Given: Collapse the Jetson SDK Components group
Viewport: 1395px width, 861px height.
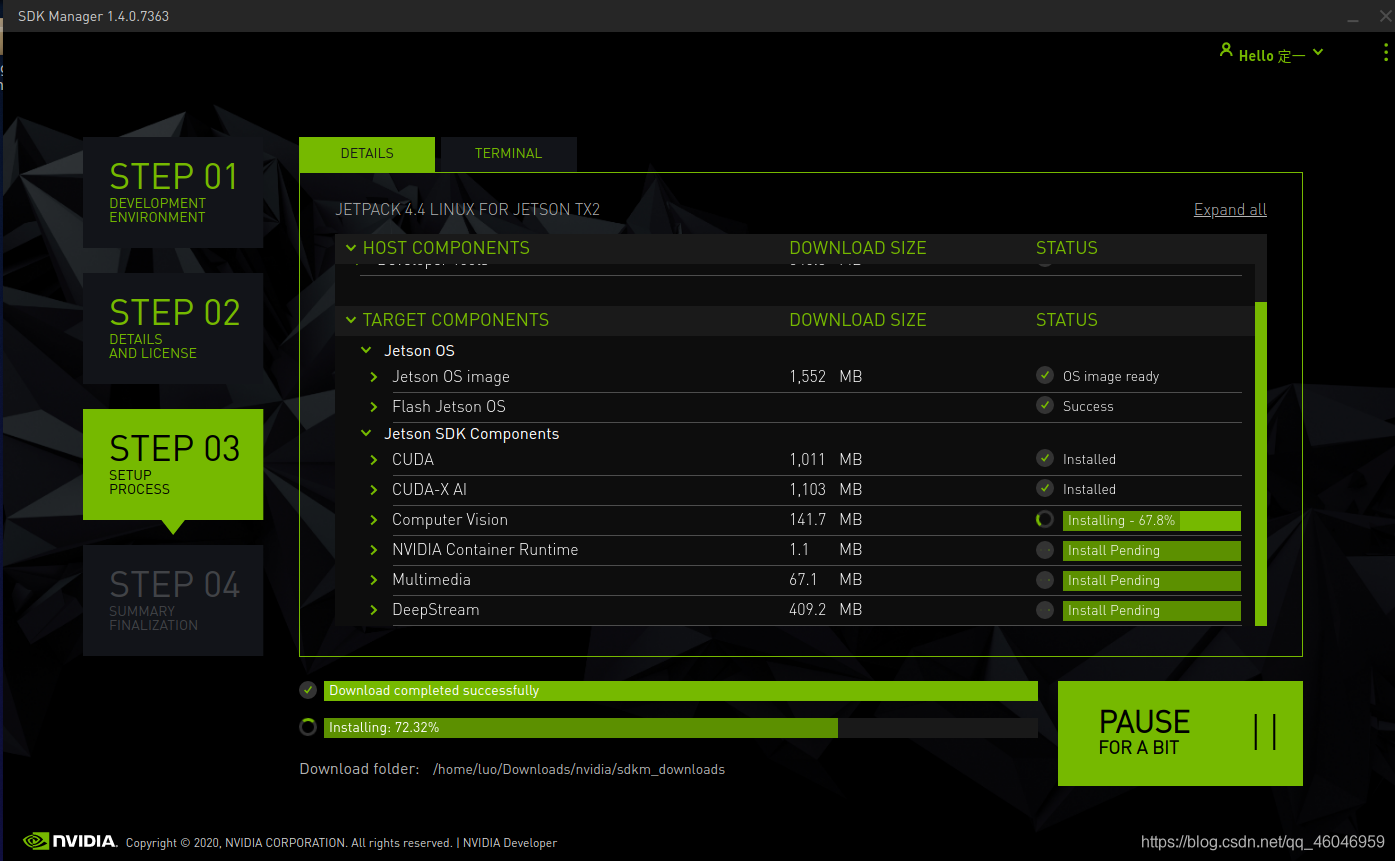Looking at the screenshot, I should (366, 434).
